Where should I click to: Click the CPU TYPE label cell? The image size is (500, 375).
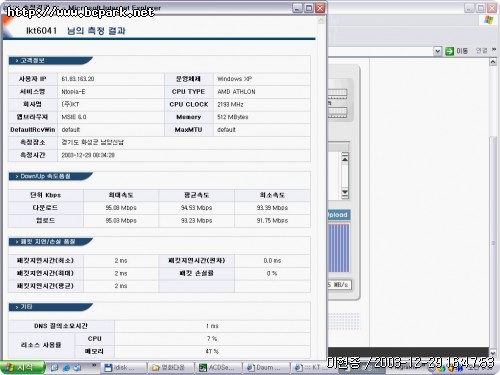189,91
